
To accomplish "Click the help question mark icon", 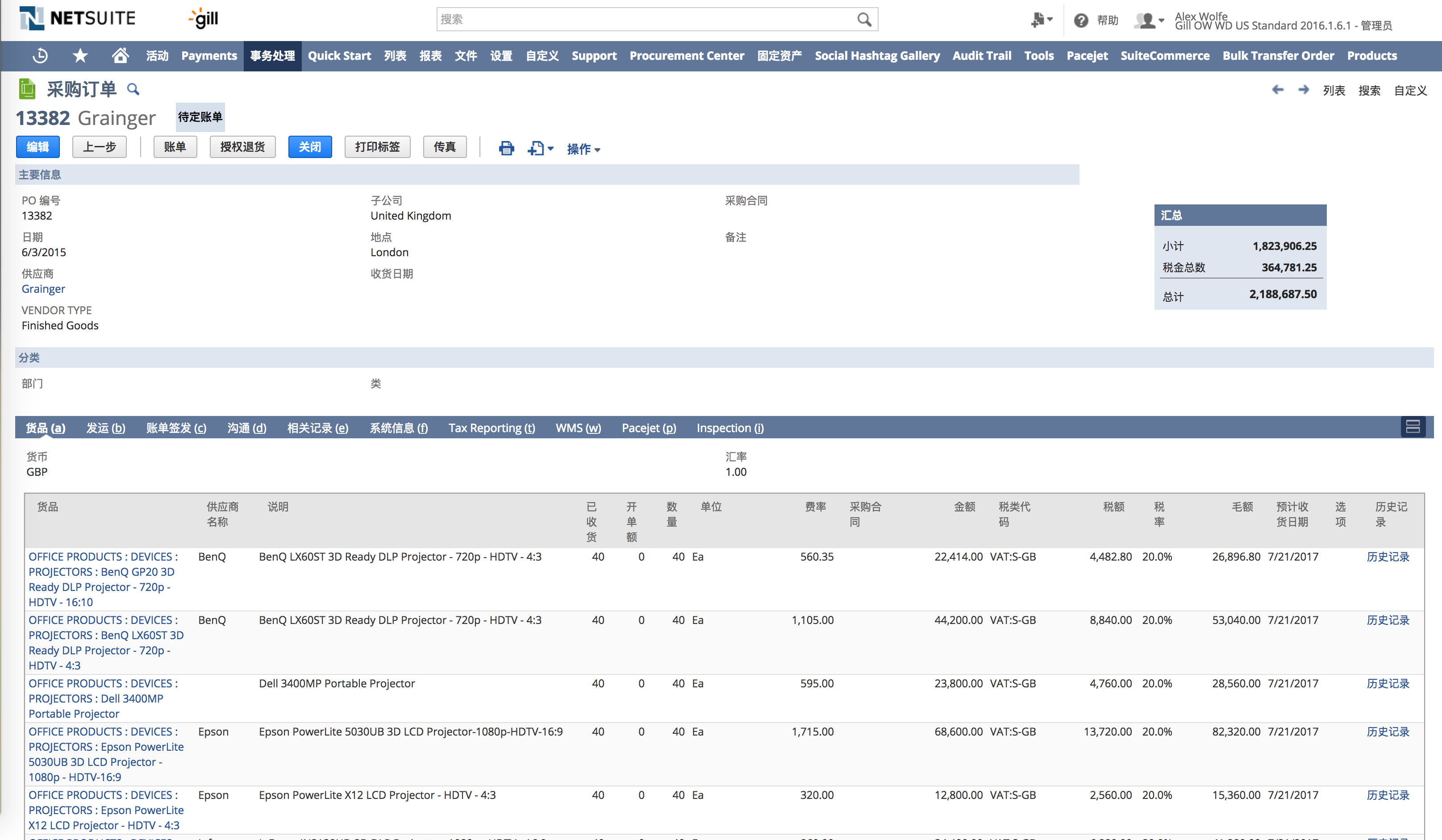I will [x=1080, y=21].
